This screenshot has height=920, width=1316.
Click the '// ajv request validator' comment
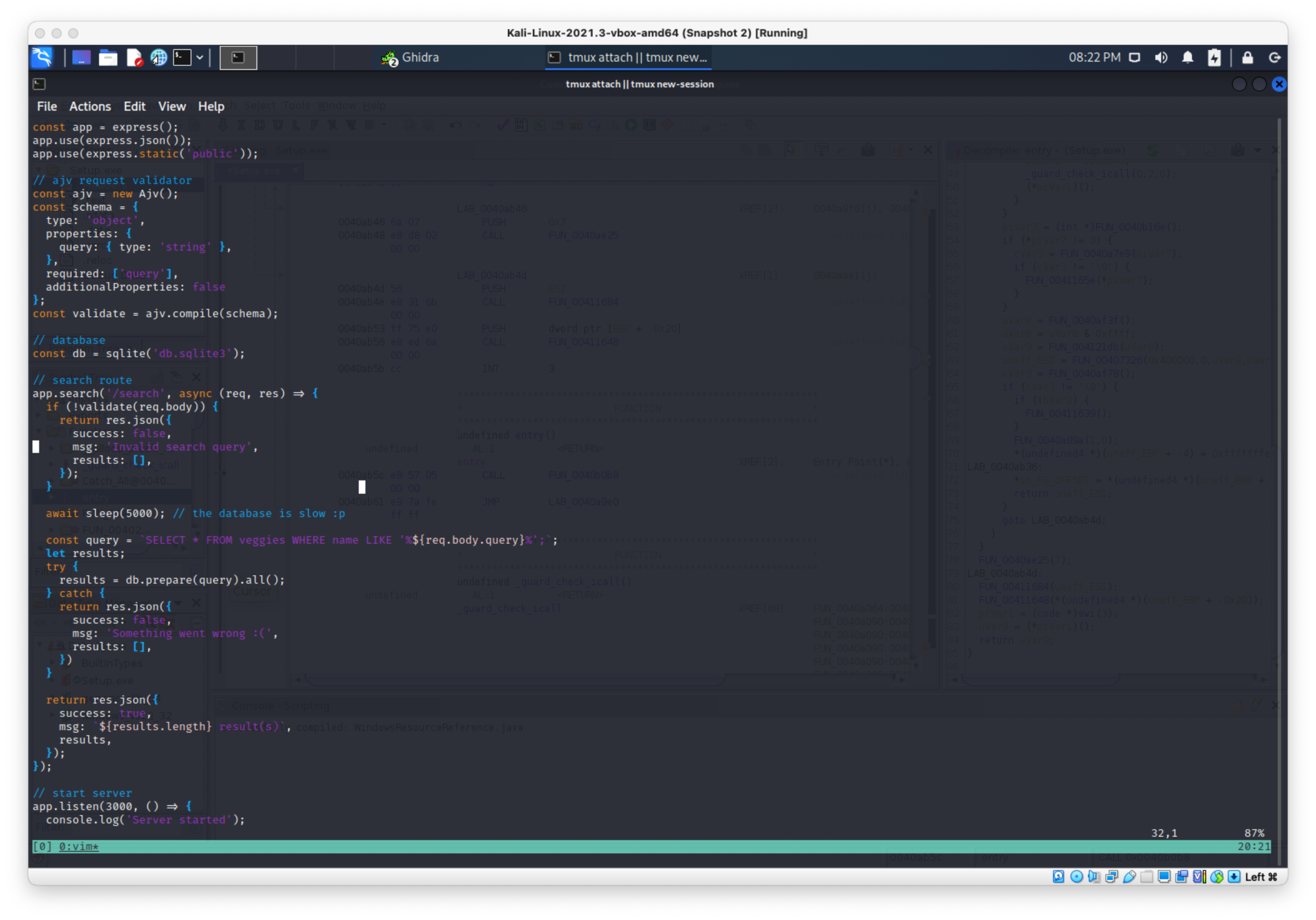(112, 181)
